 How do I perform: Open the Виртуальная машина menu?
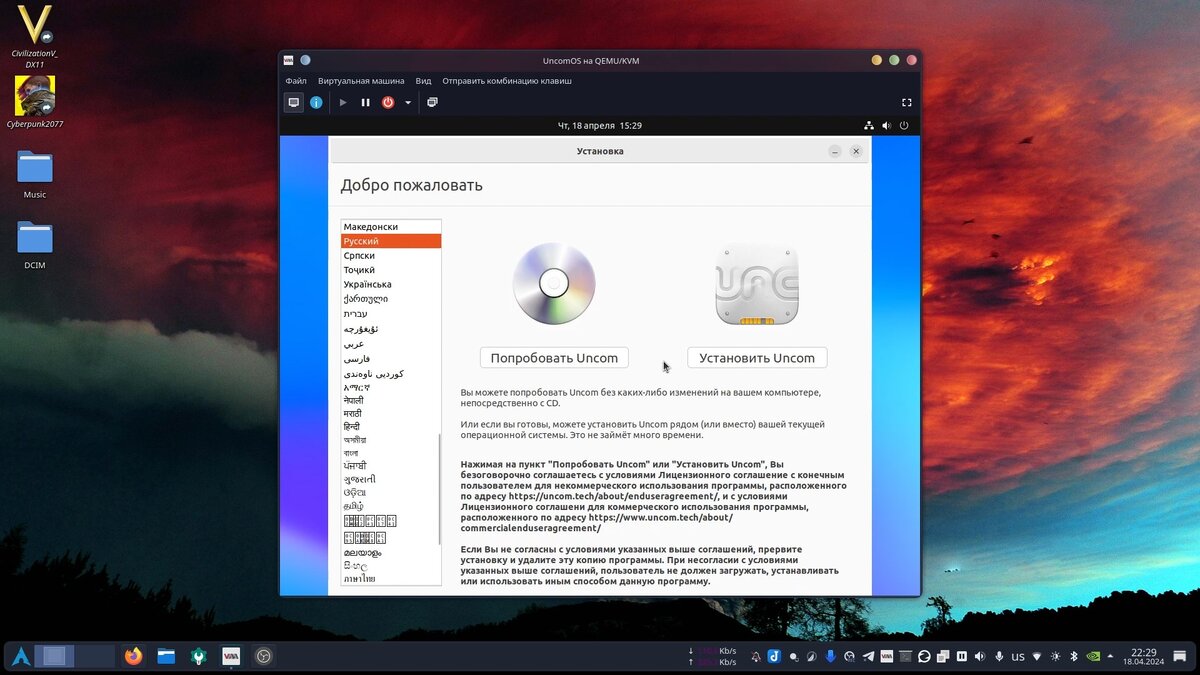click(361, 80)
